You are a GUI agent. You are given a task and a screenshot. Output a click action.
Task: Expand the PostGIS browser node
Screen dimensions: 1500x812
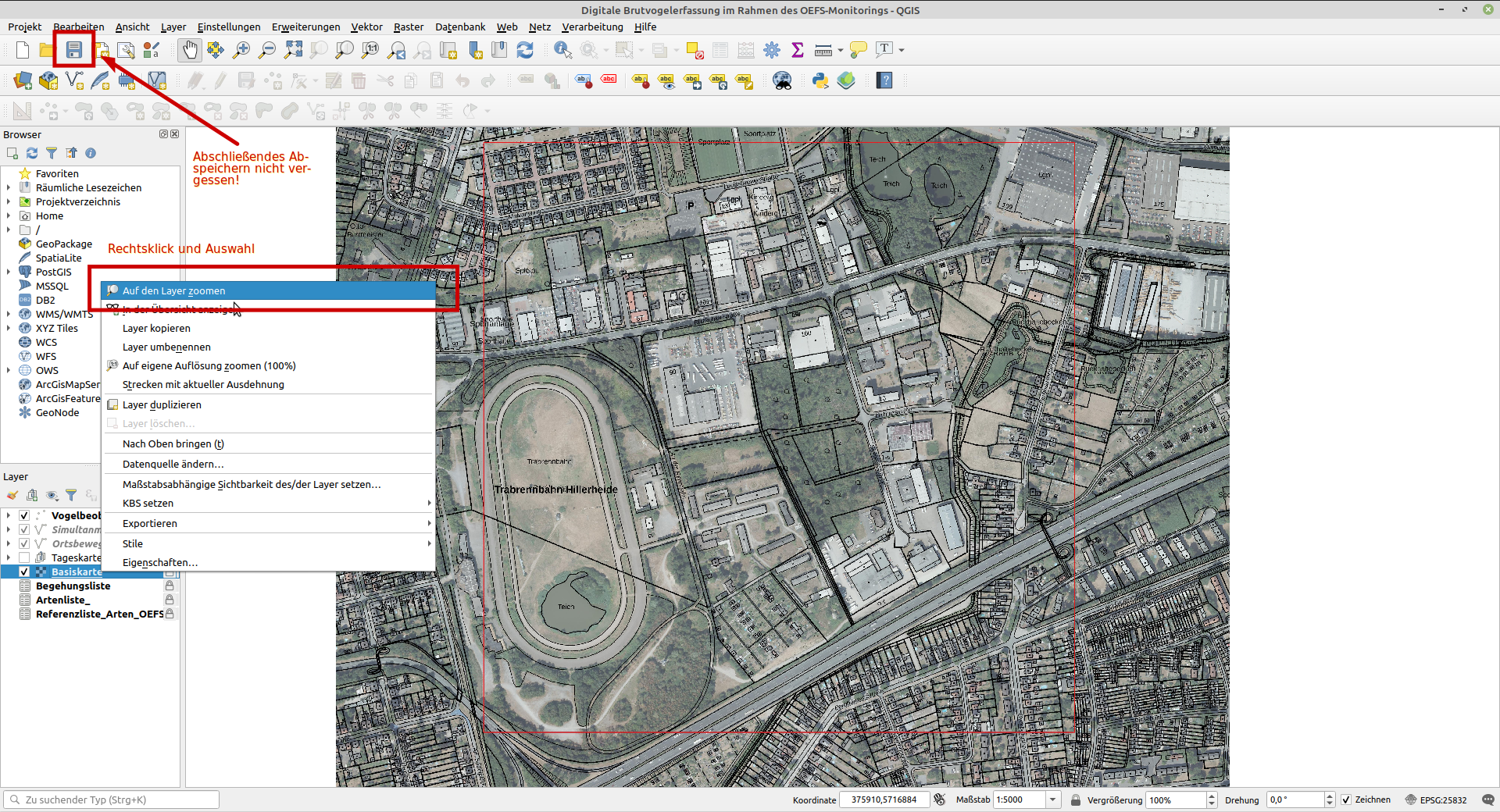pyautogui.click(x=9, y=272)
